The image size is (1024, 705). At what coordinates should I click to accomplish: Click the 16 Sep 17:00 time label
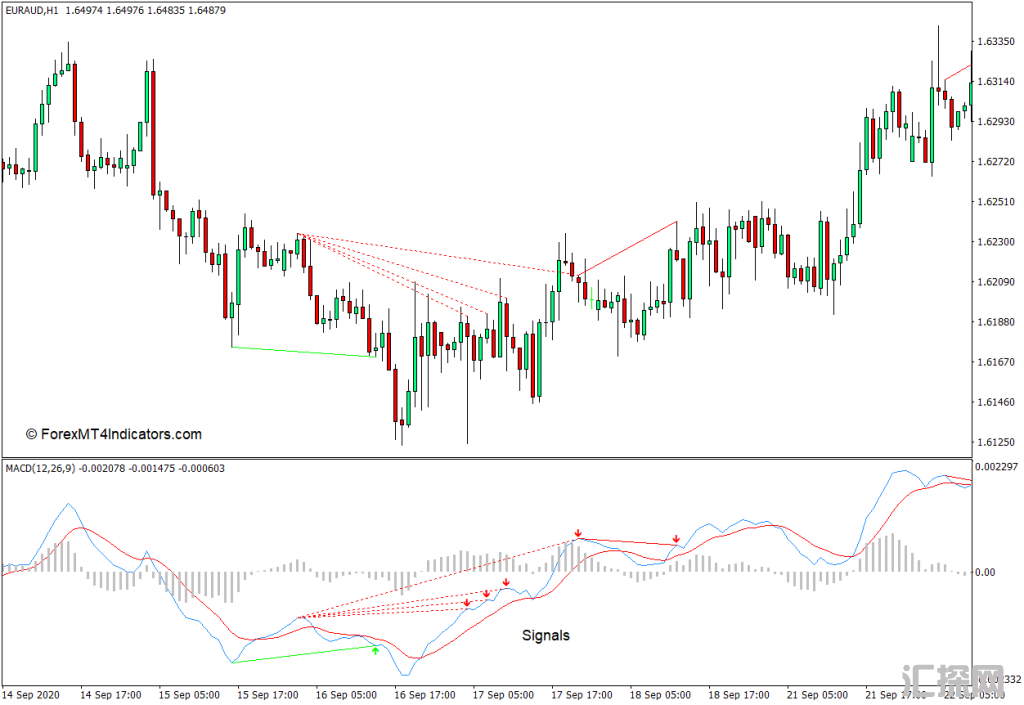[x=424, y=695]
